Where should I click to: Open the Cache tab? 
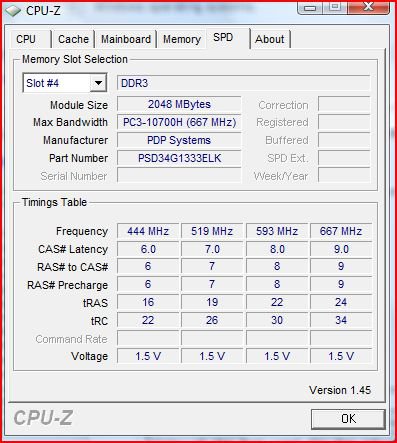tap(73, 39)
